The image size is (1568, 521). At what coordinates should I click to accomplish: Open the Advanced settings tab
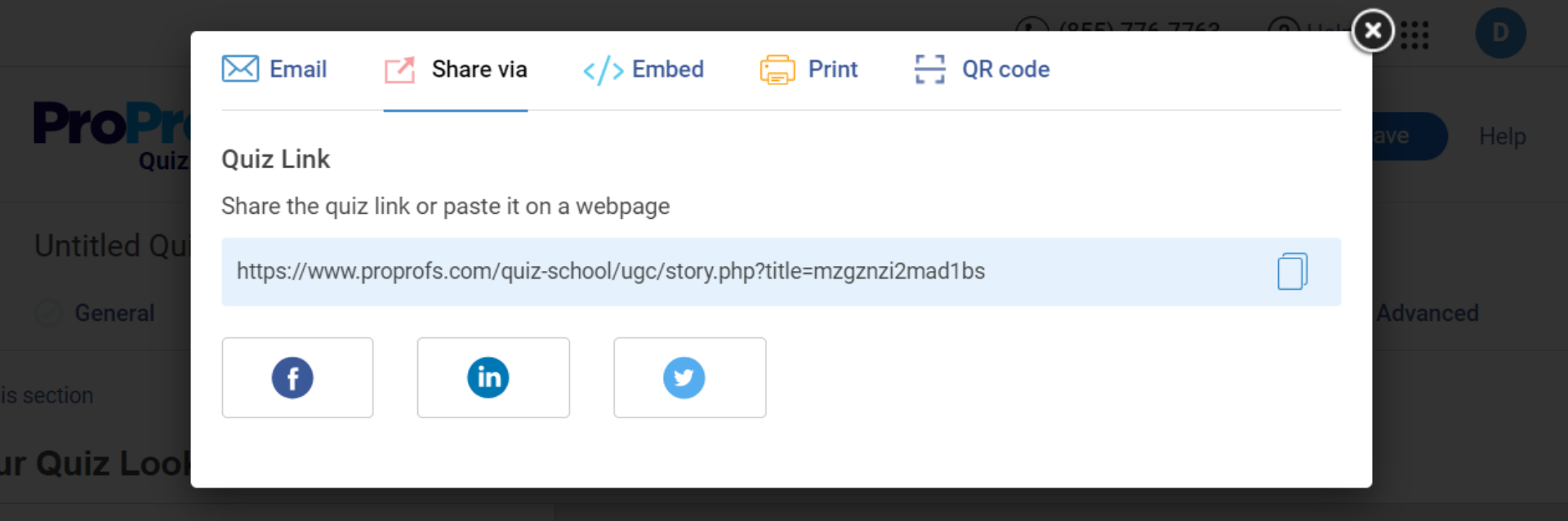click(1428, 313)
